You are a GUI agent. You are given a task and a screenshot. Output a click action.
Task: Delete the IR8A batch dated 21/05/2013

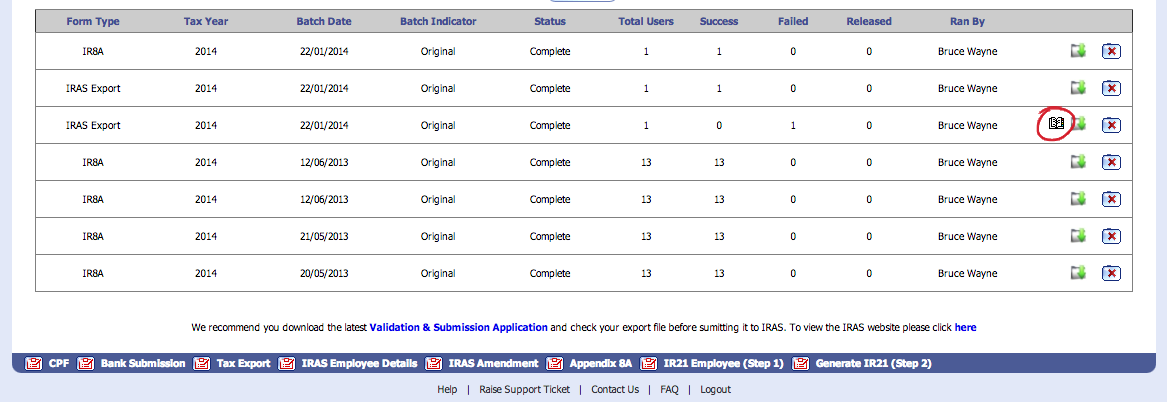coord(1111,236)
